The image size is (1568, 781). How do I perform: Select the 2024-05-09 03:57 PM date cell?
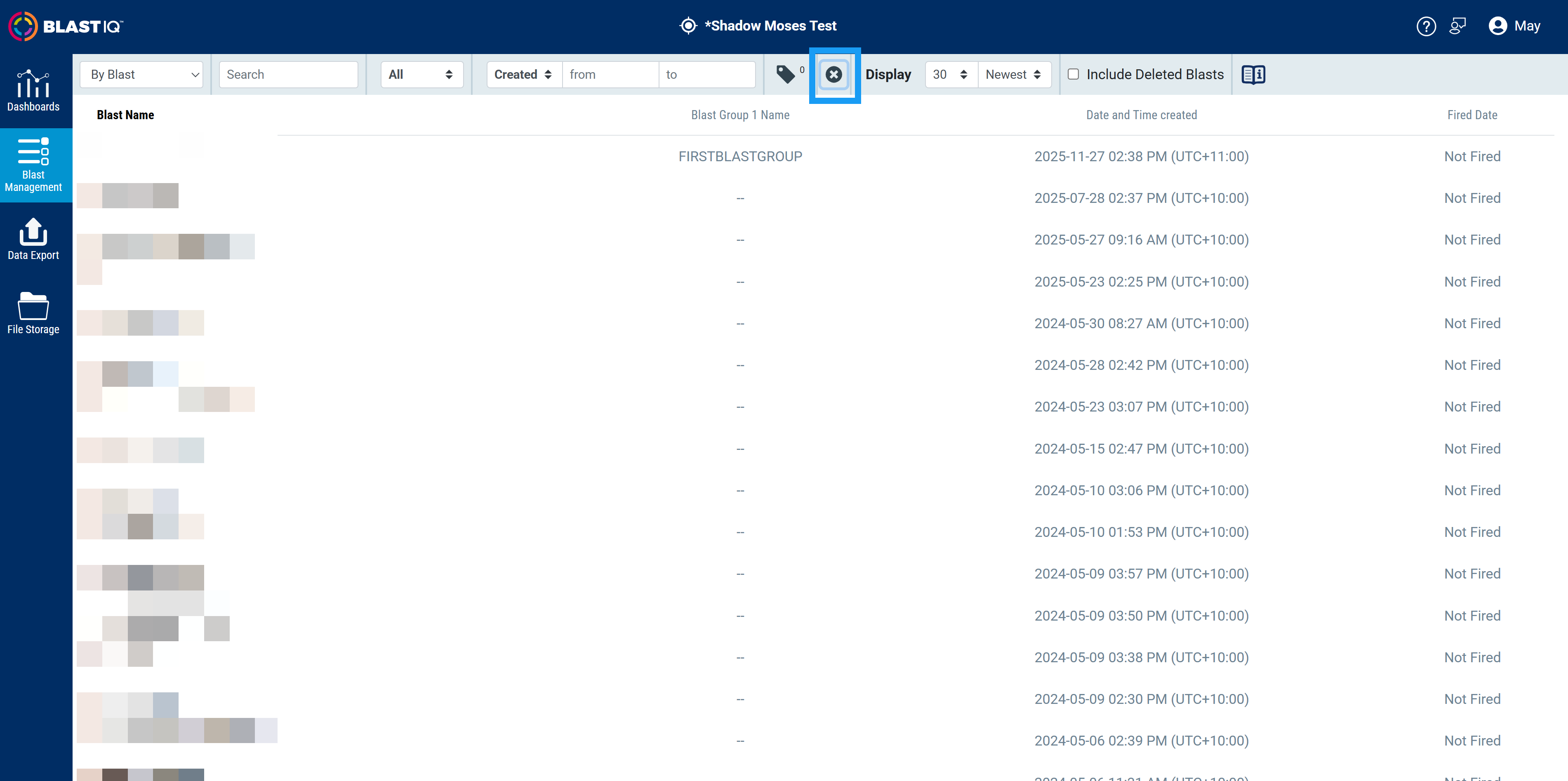point(1141,574)
